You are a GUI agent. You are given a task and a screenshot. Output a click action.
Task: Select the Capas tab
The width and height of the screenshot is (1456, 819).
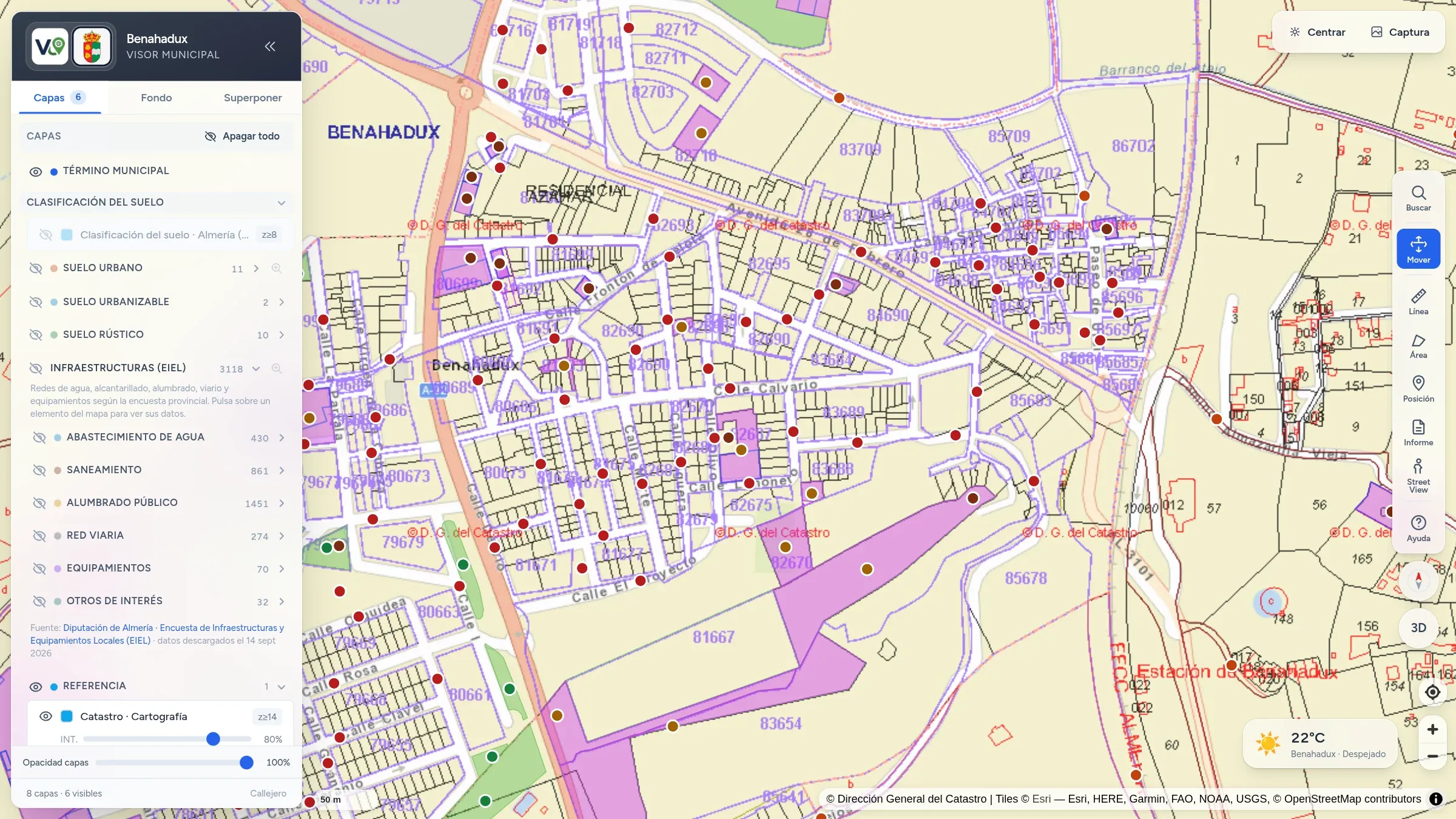[59, 98]
